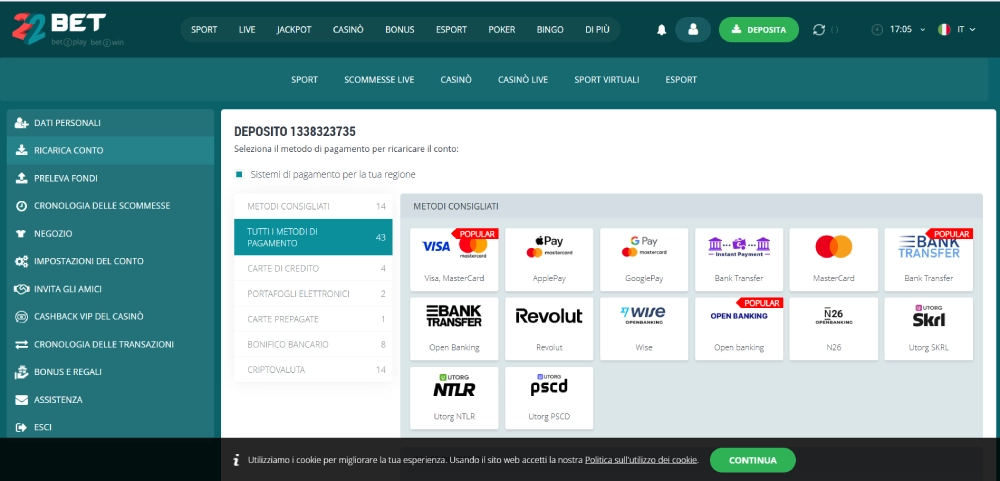Click the refresh balance icon
This screenshot has height=481, width=1000.
pos(819,30)
